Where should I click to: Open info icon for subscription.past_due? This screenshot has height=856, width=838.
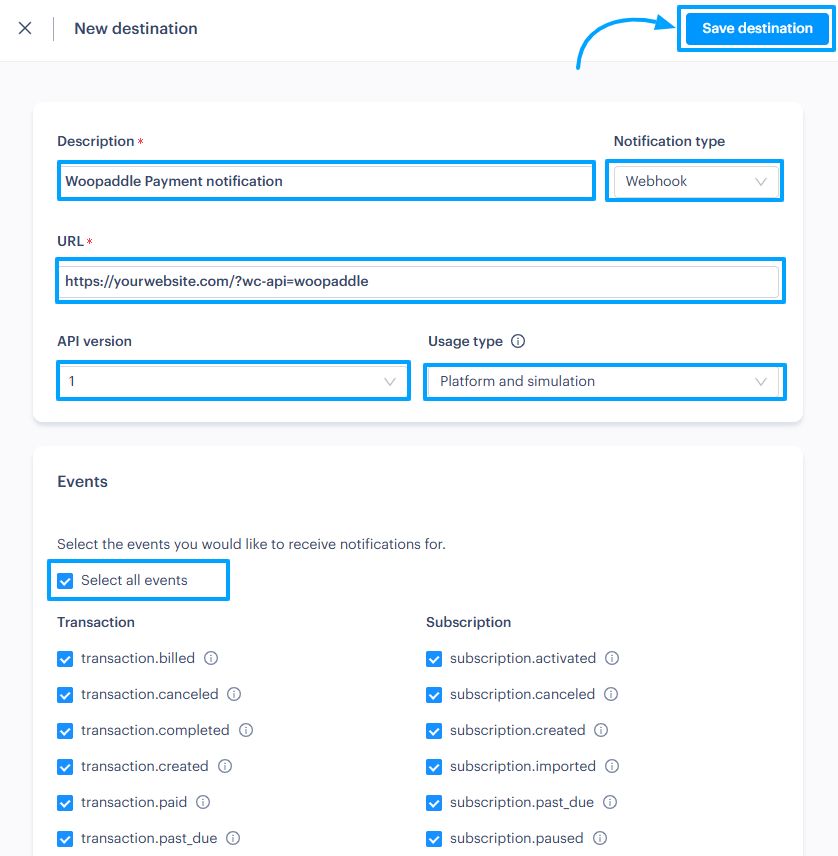click(610, 802)
